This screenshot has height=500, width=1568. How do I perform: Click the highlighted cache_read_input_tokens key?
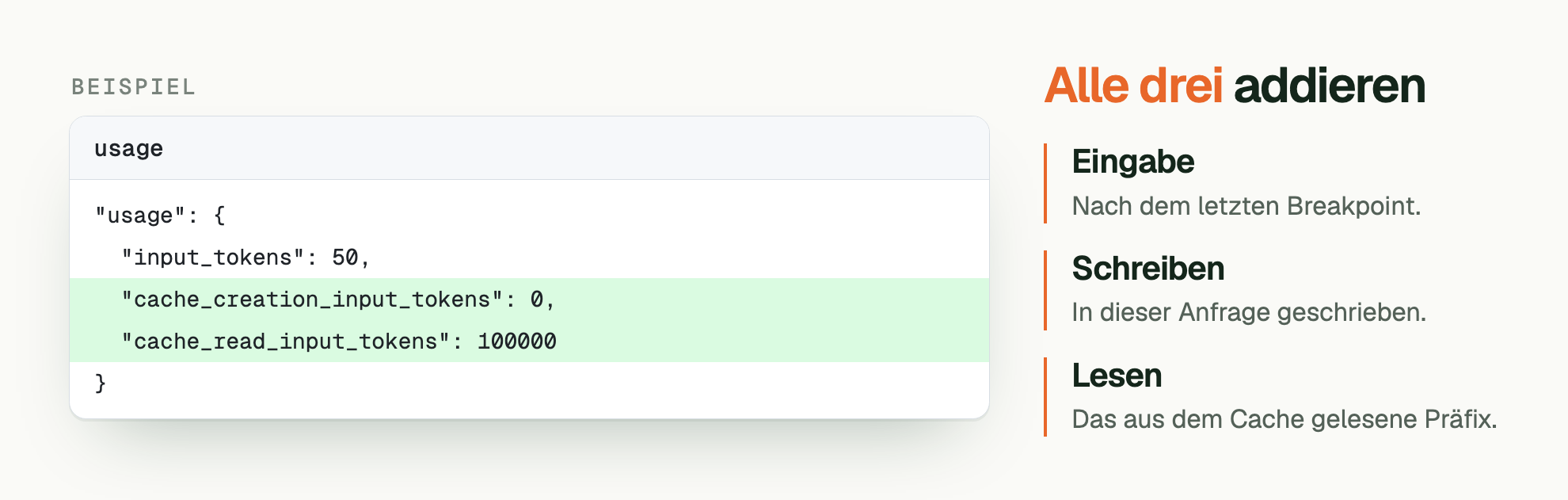[x=286, y=342]
